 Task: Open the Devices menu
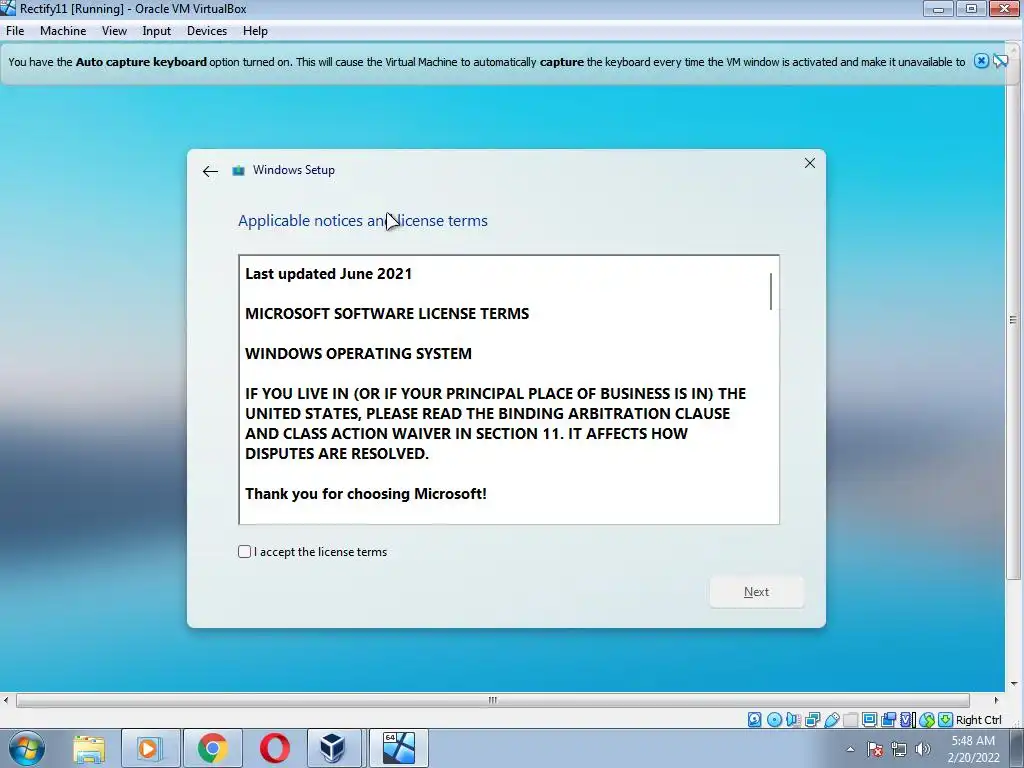[x=207, y=31]
